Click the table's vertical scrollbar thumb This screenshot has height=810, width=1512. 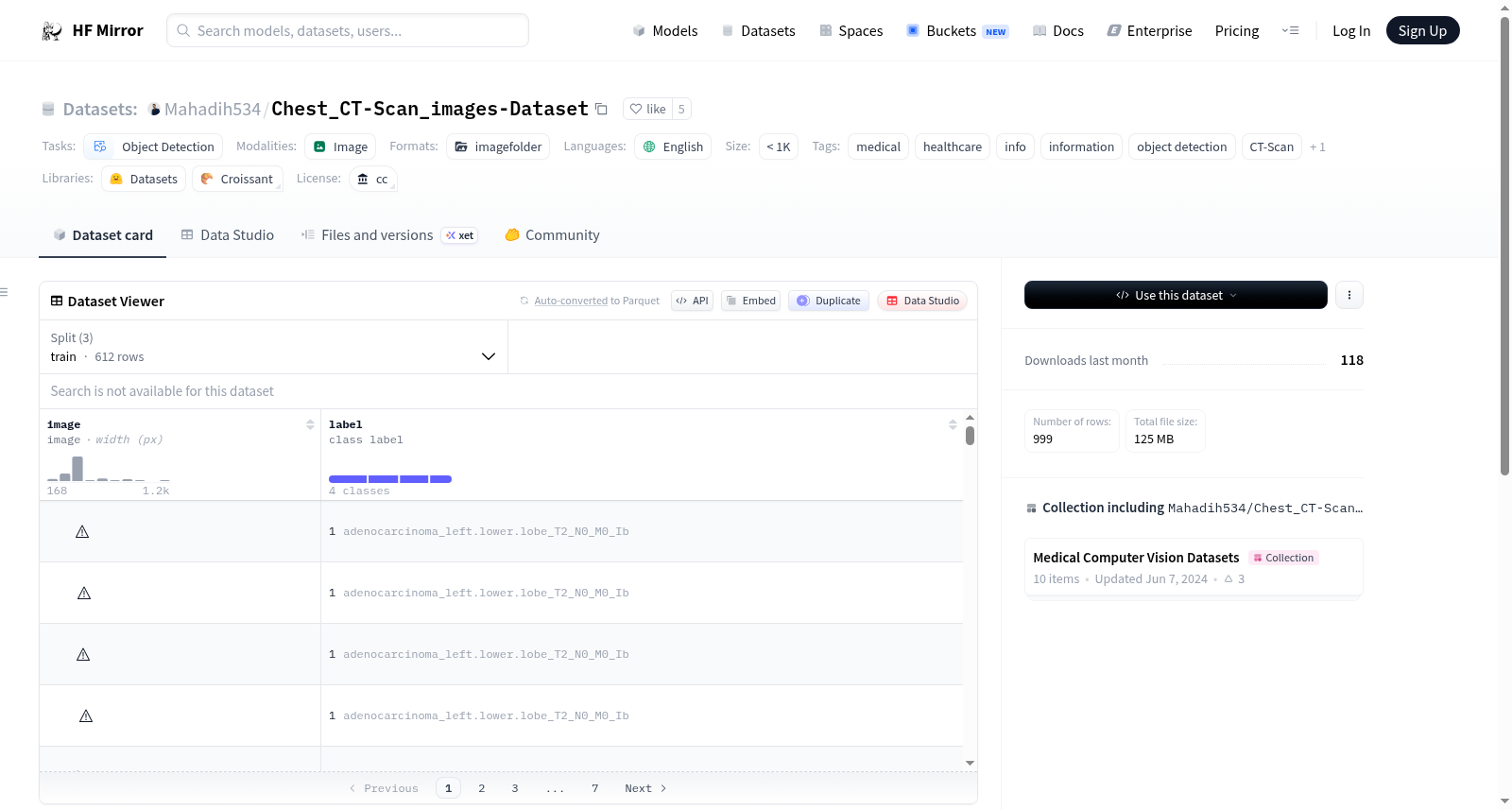[x=970, y=436]
